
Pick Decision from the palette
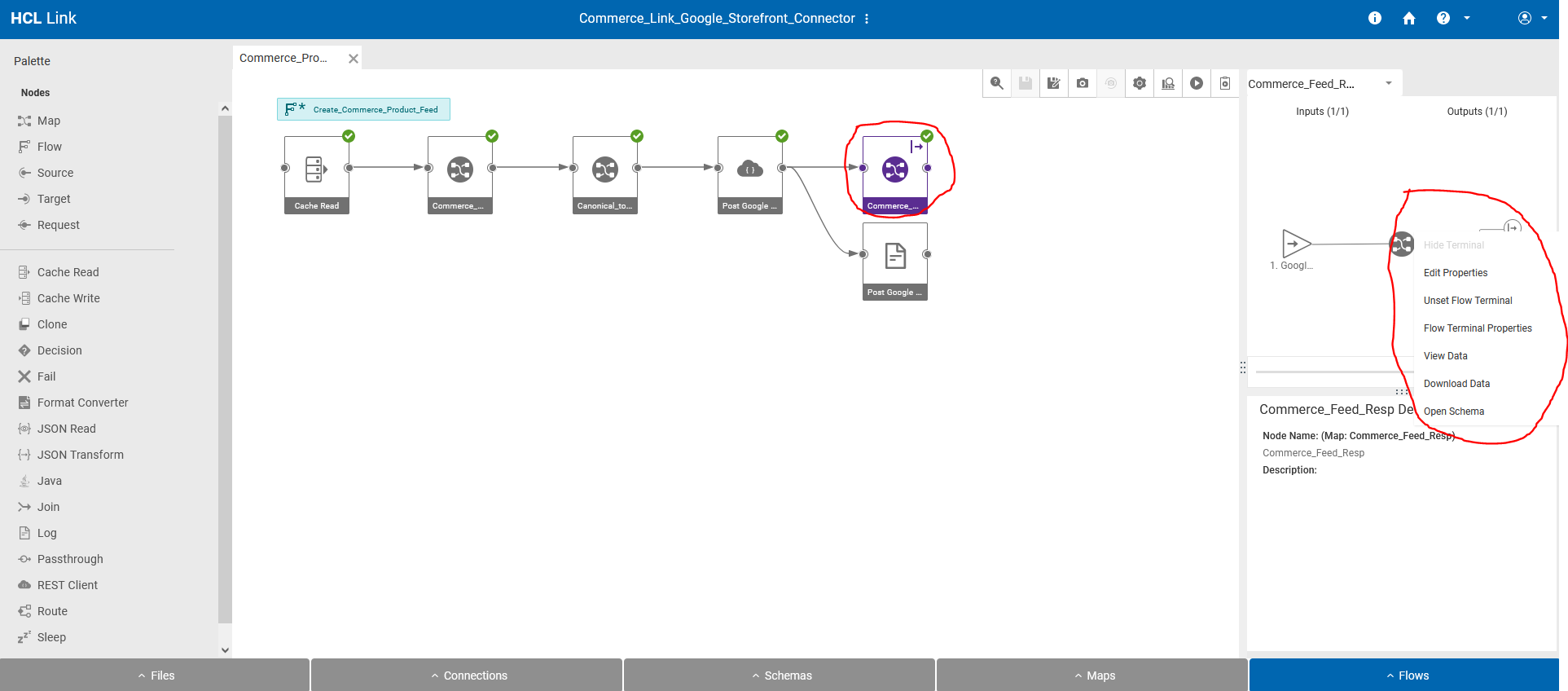pyautogui.click(x=50, y=350)
